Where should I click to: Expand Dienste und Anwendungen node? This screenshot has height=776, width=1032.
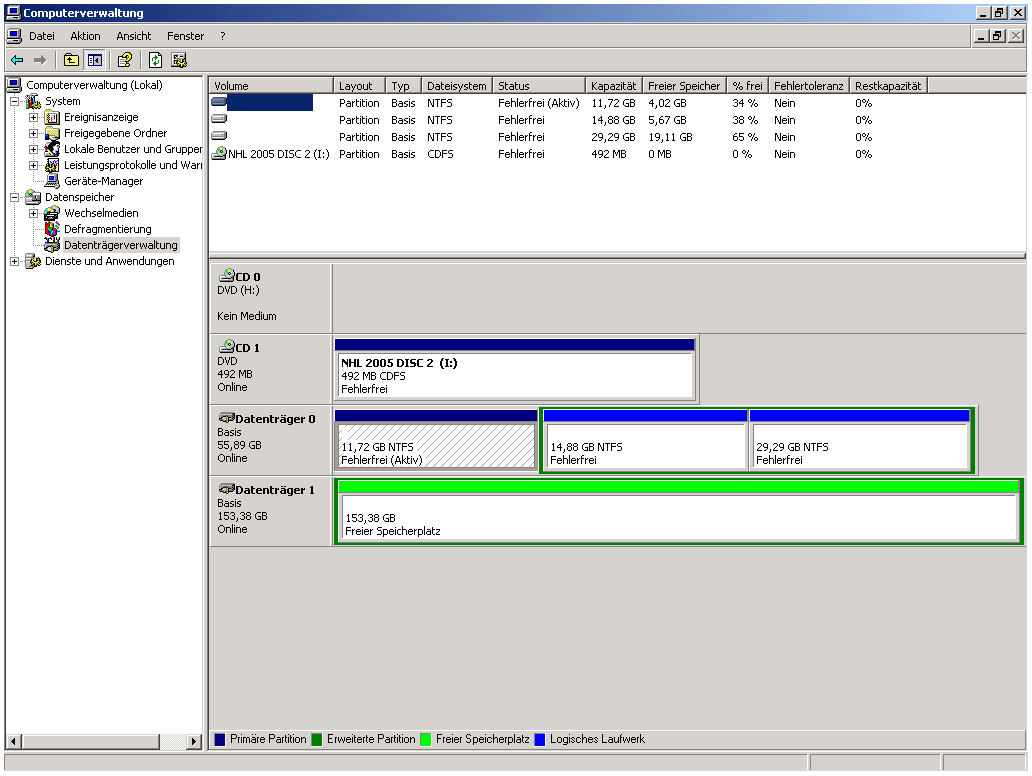pyautogui.click(x=14, y=261)
